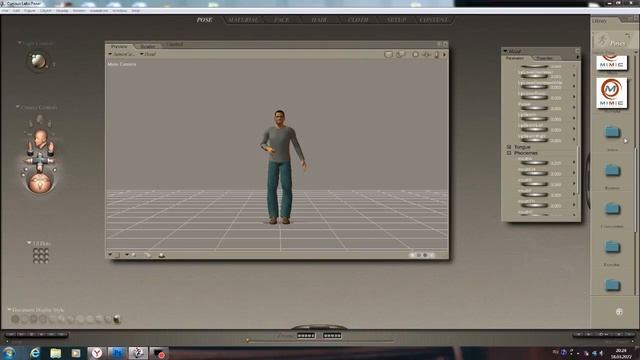
Task: Click the UI Dots grid
Action: pos(40,256)
